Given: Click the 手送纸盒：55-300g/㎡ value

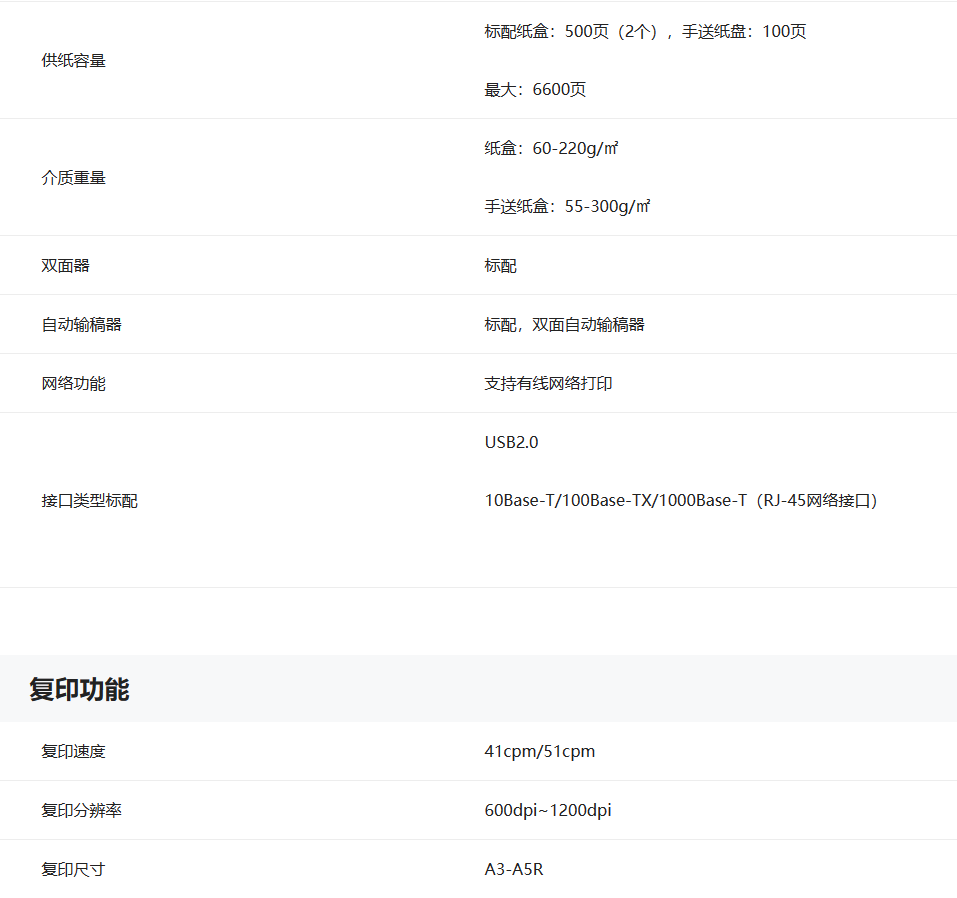Looking at the screenshot, I should pyautogui.click(x=567, y=207).
